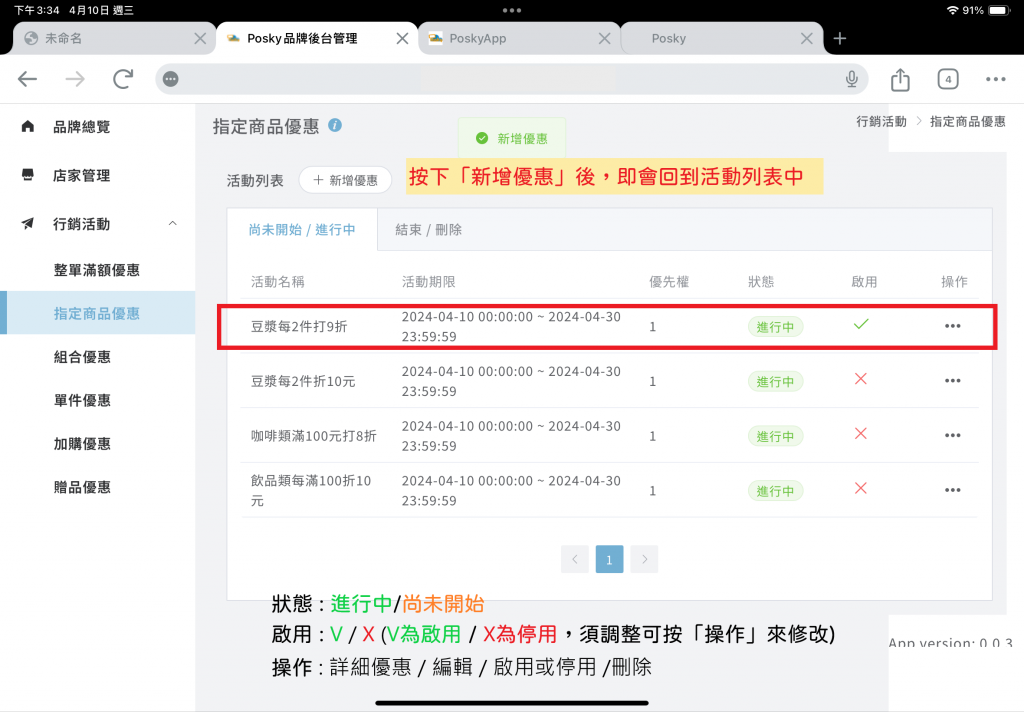Select the Posky品牌後台管理 browser tab
The width and height of the screenshot is (1024, 712).
317,39
